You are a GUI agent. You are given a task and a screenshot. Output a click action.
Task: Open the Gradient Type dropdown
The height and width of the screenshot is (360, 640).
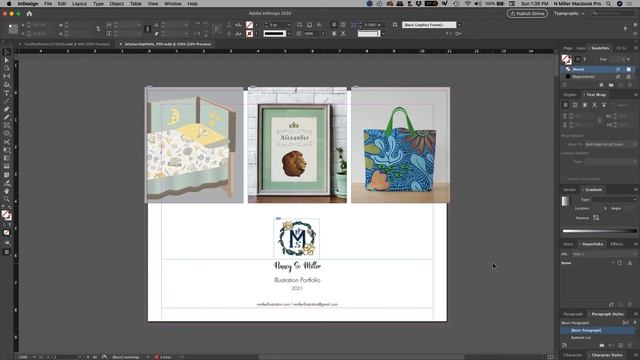[614, 200]
